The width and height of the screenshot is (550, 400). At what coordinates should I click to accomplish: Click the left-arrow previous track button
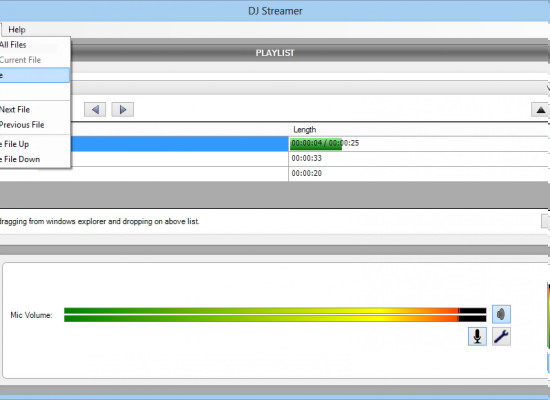pos(95,109)
